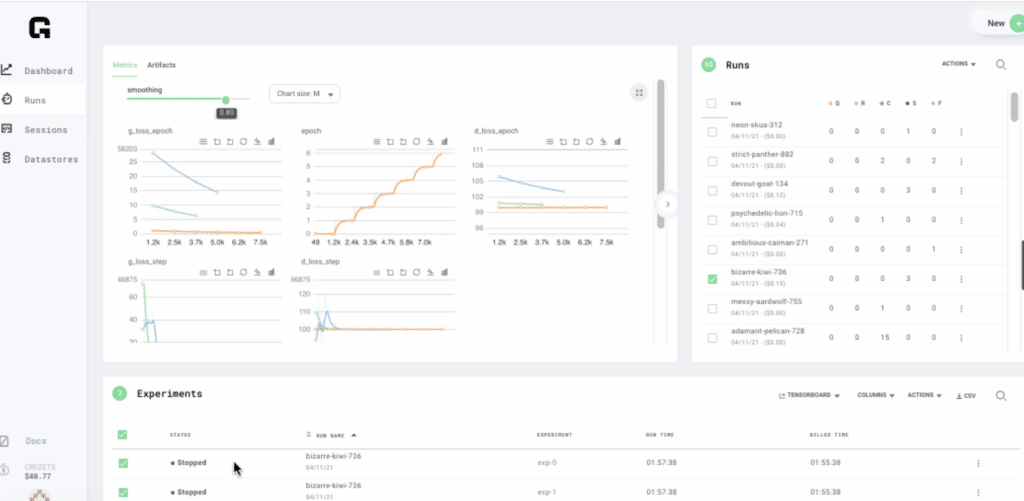The height and width of the screenshot is (501, 1024).
Task: Select all runs with header checkbox
Action: [712, 103]
